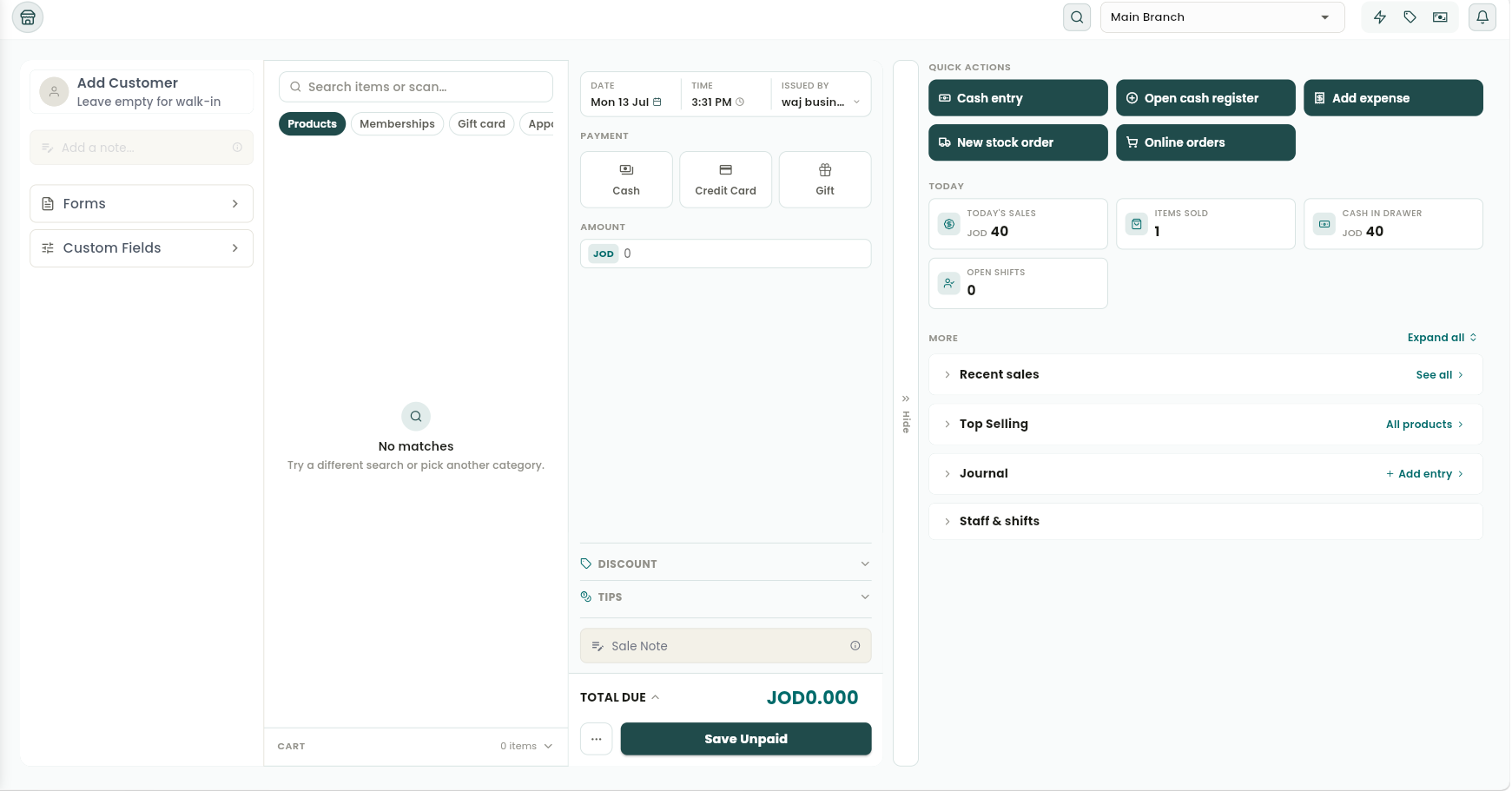
Task: Click the Cash entry button
Action: (x=1018, y=98)
